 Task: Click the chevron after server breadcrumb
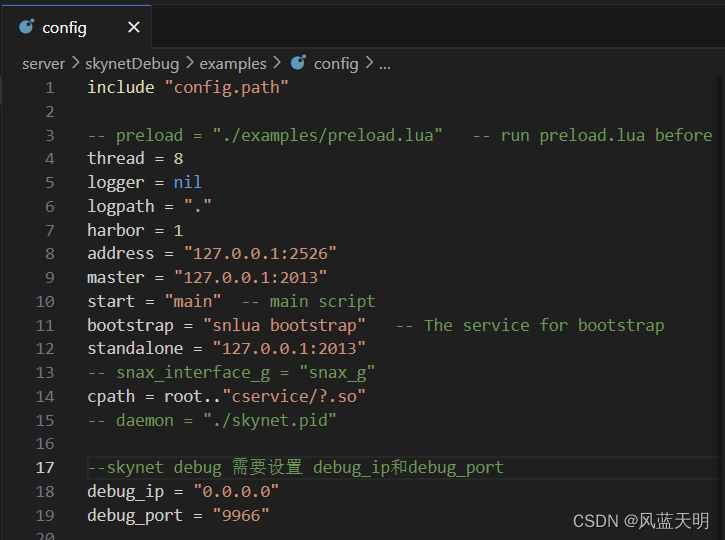click(75, 63)
